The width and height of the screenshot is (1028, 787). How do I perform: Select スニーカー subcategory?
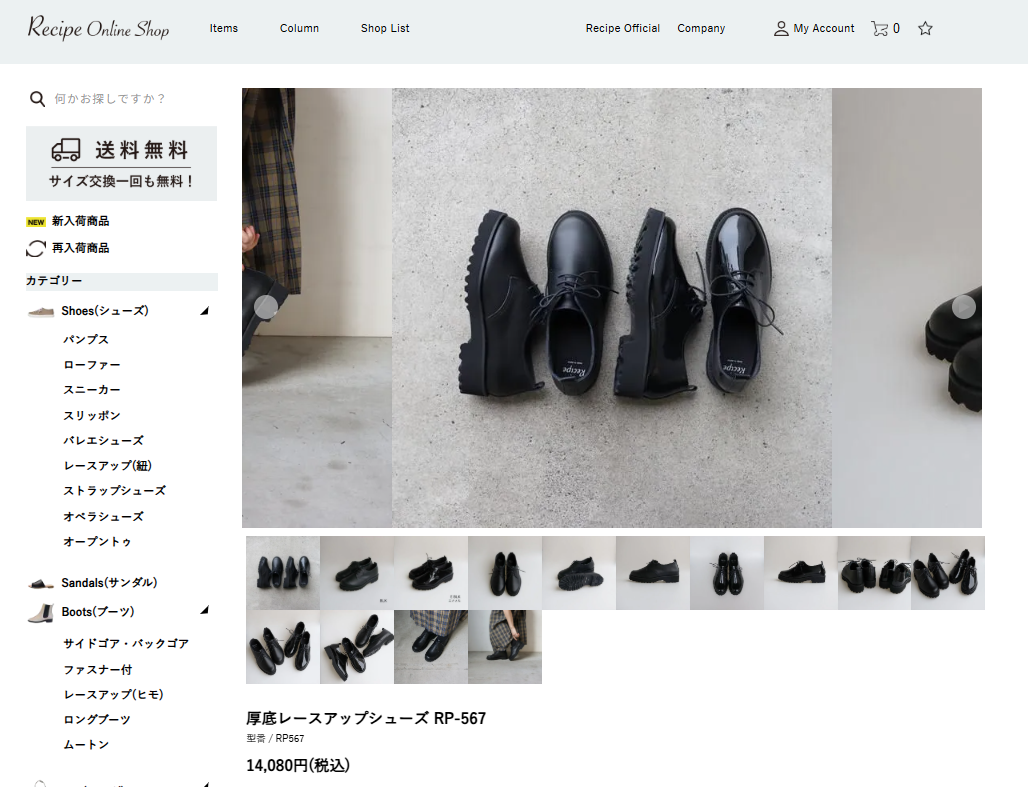(92, 390)
